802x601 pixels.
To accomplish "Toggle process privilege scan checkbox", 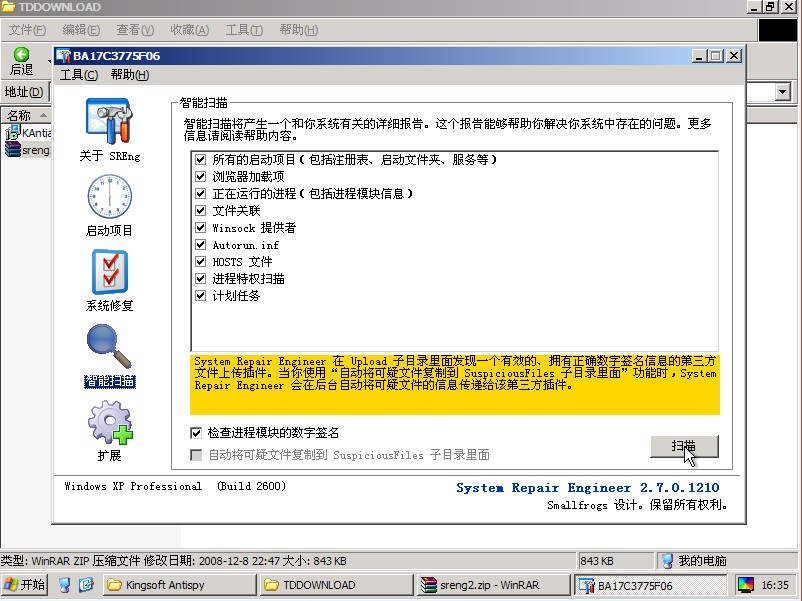I will coord(200,278).
